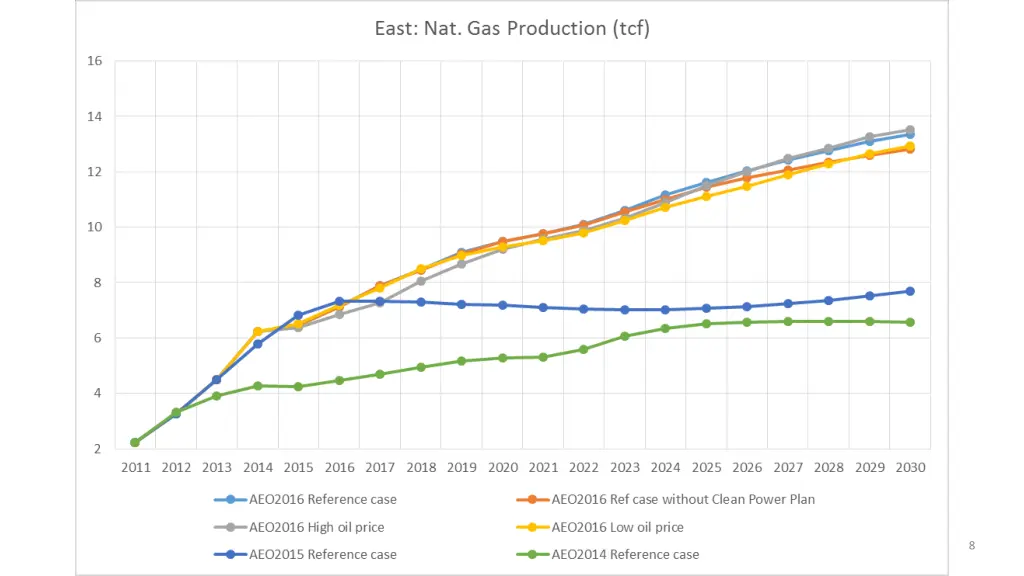Click the x-axis label 2011
Viewport: 1024px width, 576px height.
coord(135,468)
